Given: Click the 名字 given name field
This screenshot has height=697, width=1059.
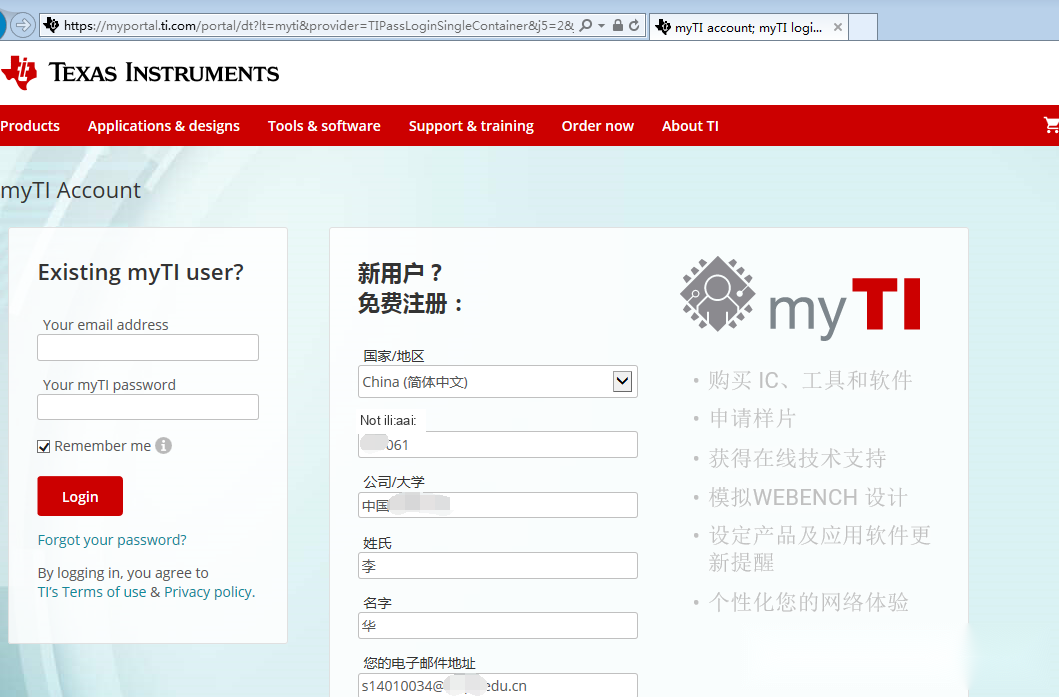Looking at the screenshot, I should [x=498, y=625].
